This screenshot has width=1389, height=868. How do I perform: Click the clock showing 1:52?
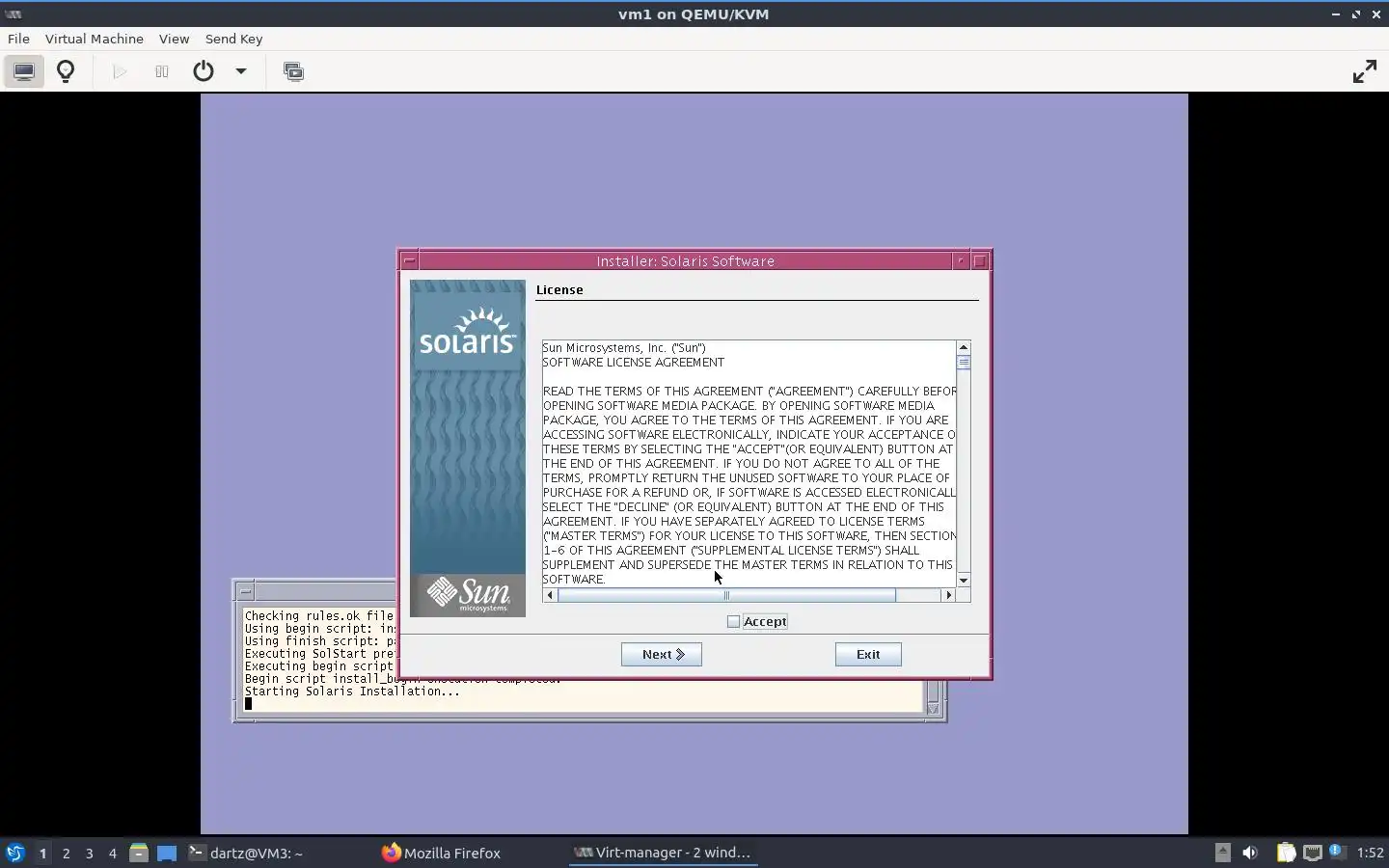(1370, 853)
